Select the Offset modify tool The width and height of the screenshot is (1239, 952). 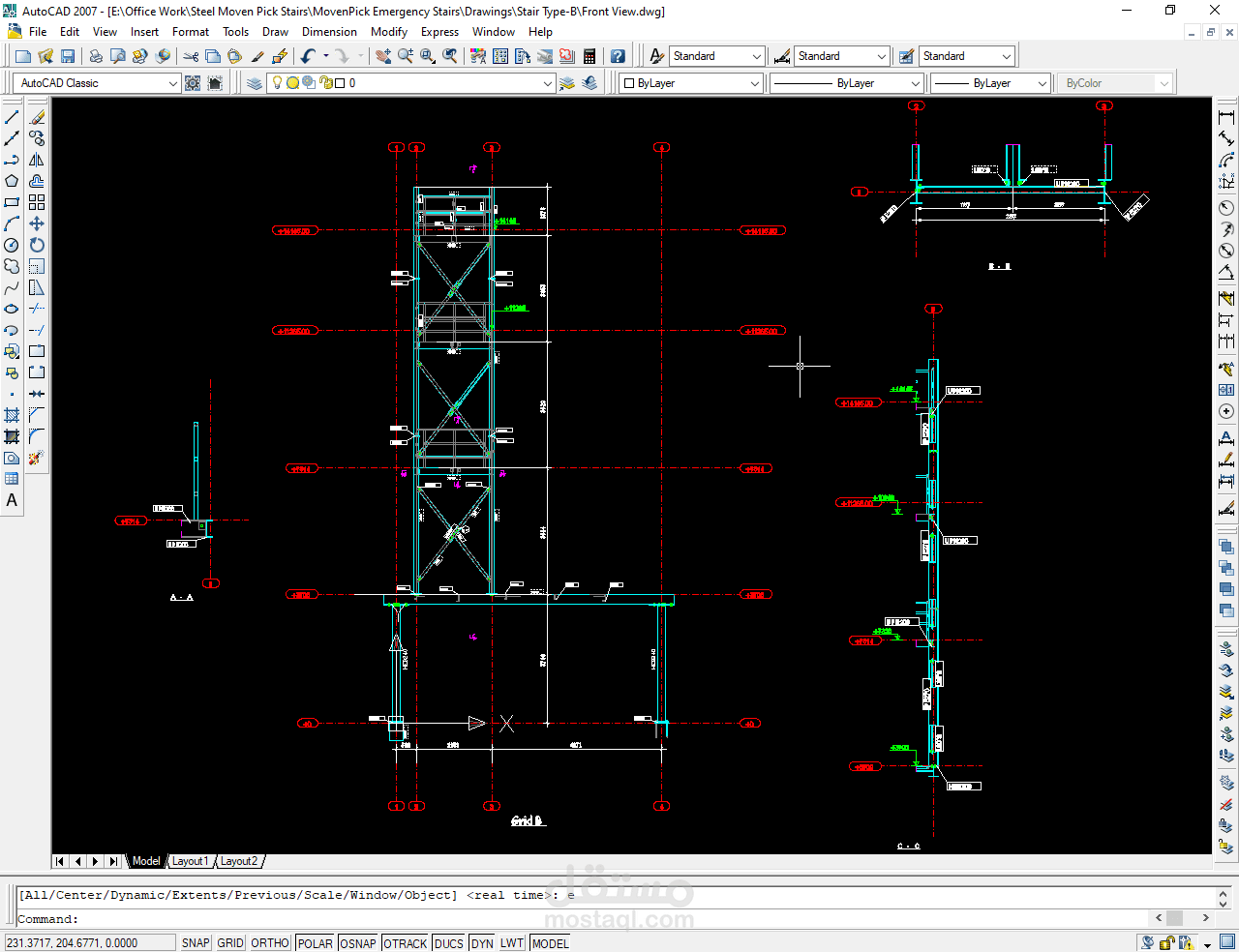point(37,181)
